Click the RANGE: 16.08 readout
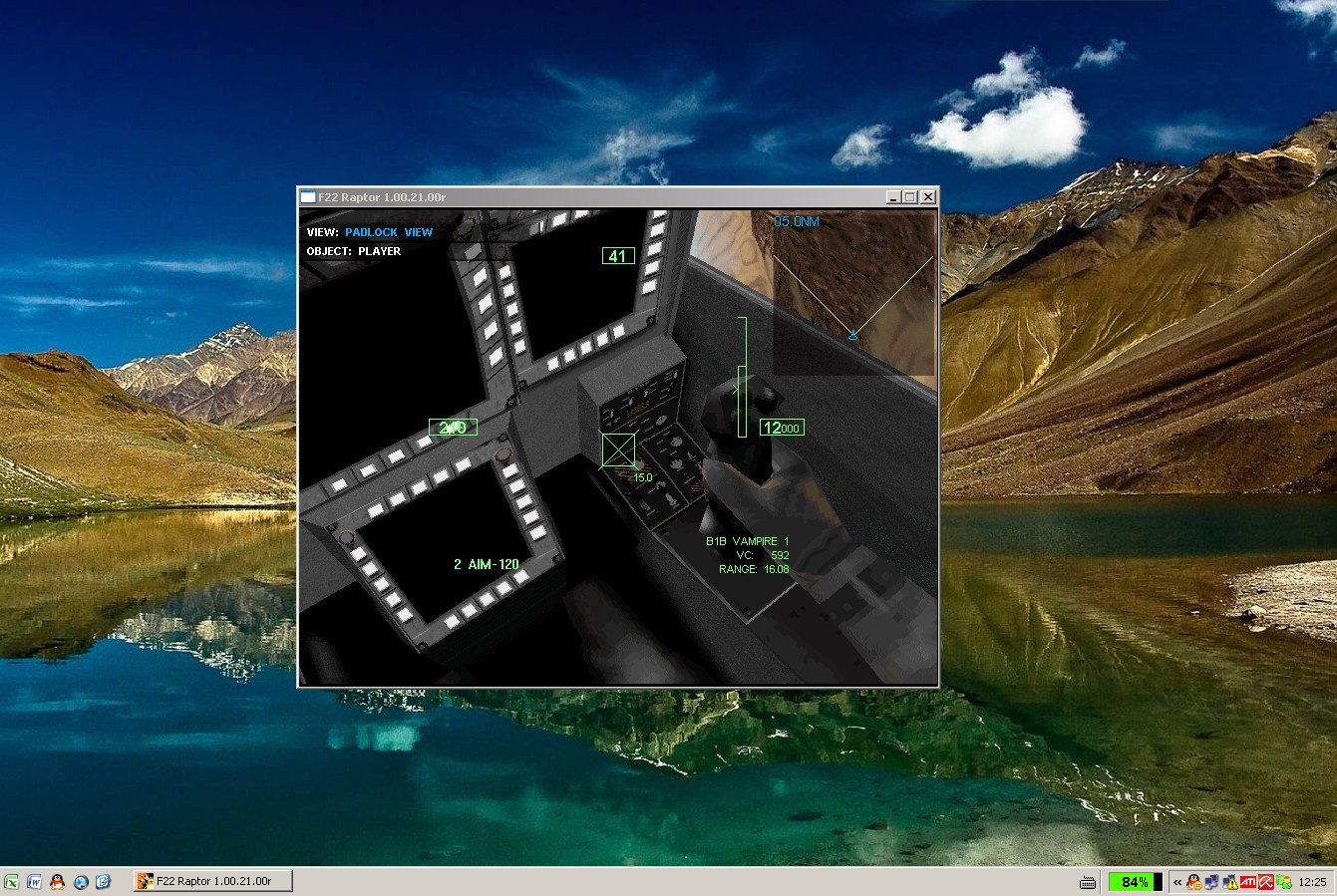Screen dimensions: 1337x896 [x=754, y=569]
